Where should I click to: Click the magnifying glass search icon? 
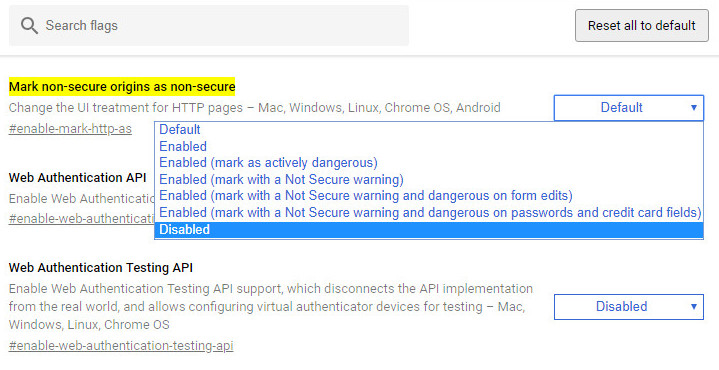(x=29, y=26)
